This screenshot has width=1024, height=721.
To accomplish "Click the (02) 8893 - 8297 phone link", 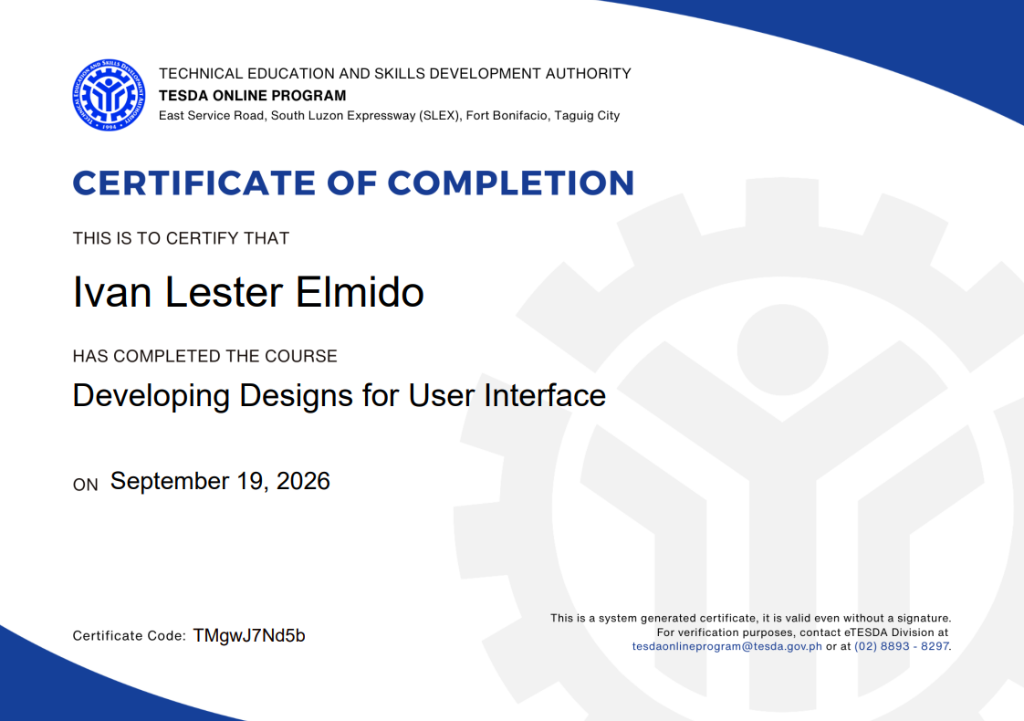I will (901, 647).
